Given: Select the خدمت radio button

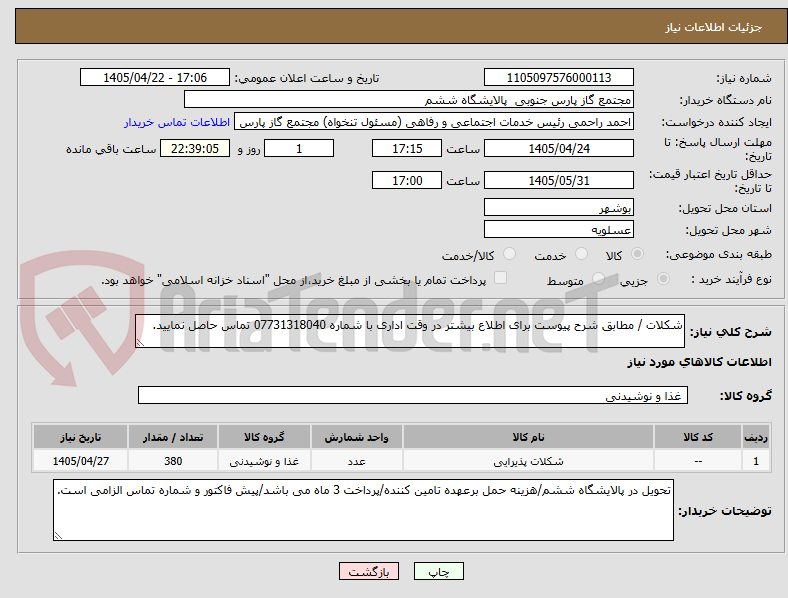Looking at the screenshot, I should tap(581, 254).
